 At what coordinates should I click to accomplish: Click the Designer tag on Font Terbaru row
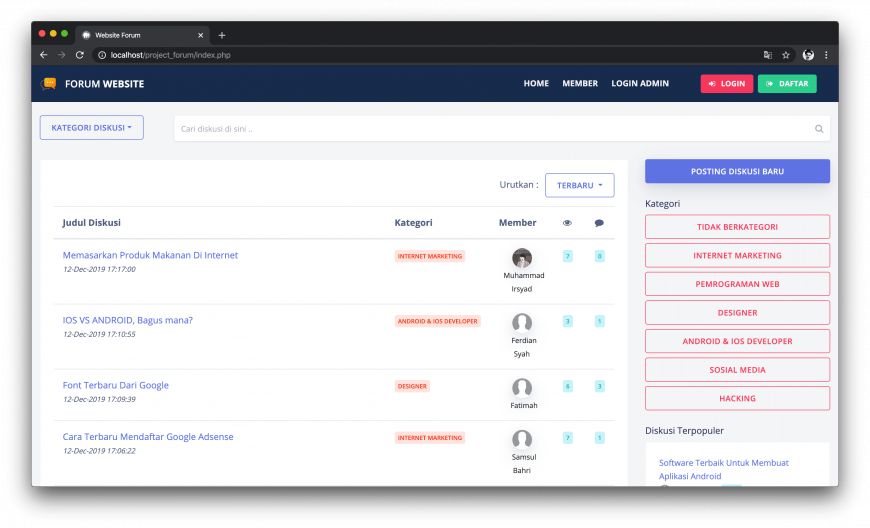click(x=412, y=386)
